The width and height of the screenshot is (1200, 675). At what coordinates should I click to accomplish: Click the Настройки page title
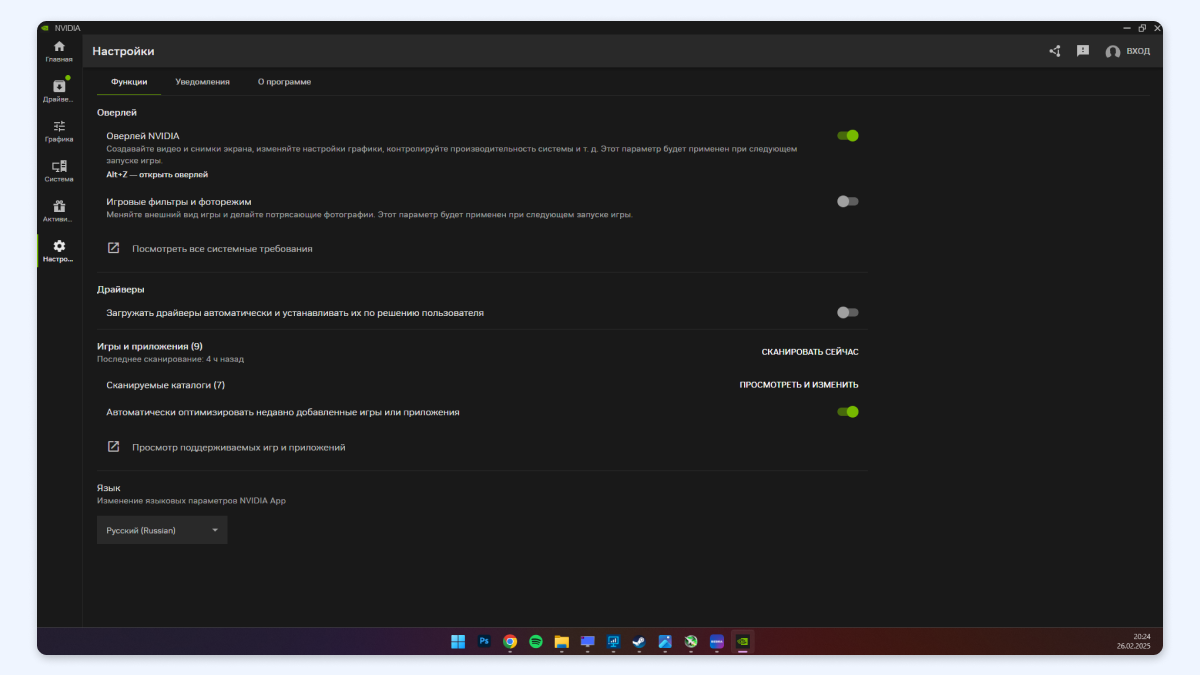[123, 51]
